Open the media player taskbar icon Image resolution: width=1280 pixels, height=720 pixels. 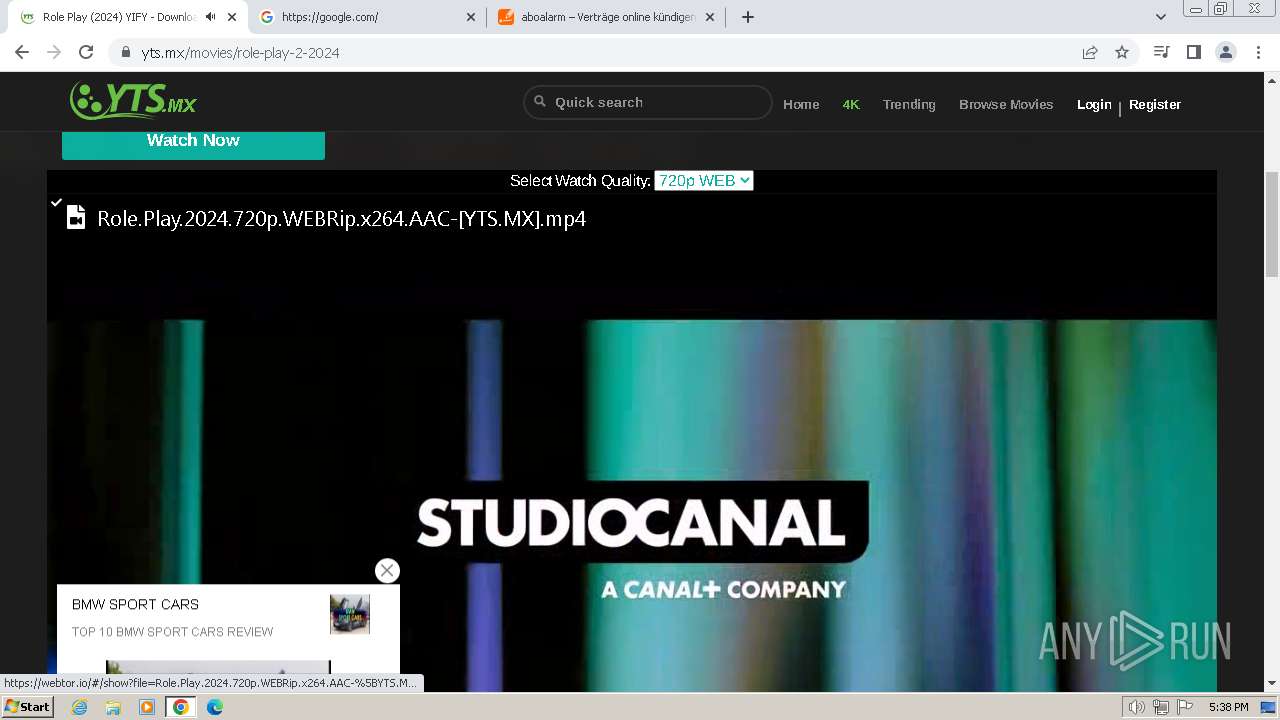point(147,707)
